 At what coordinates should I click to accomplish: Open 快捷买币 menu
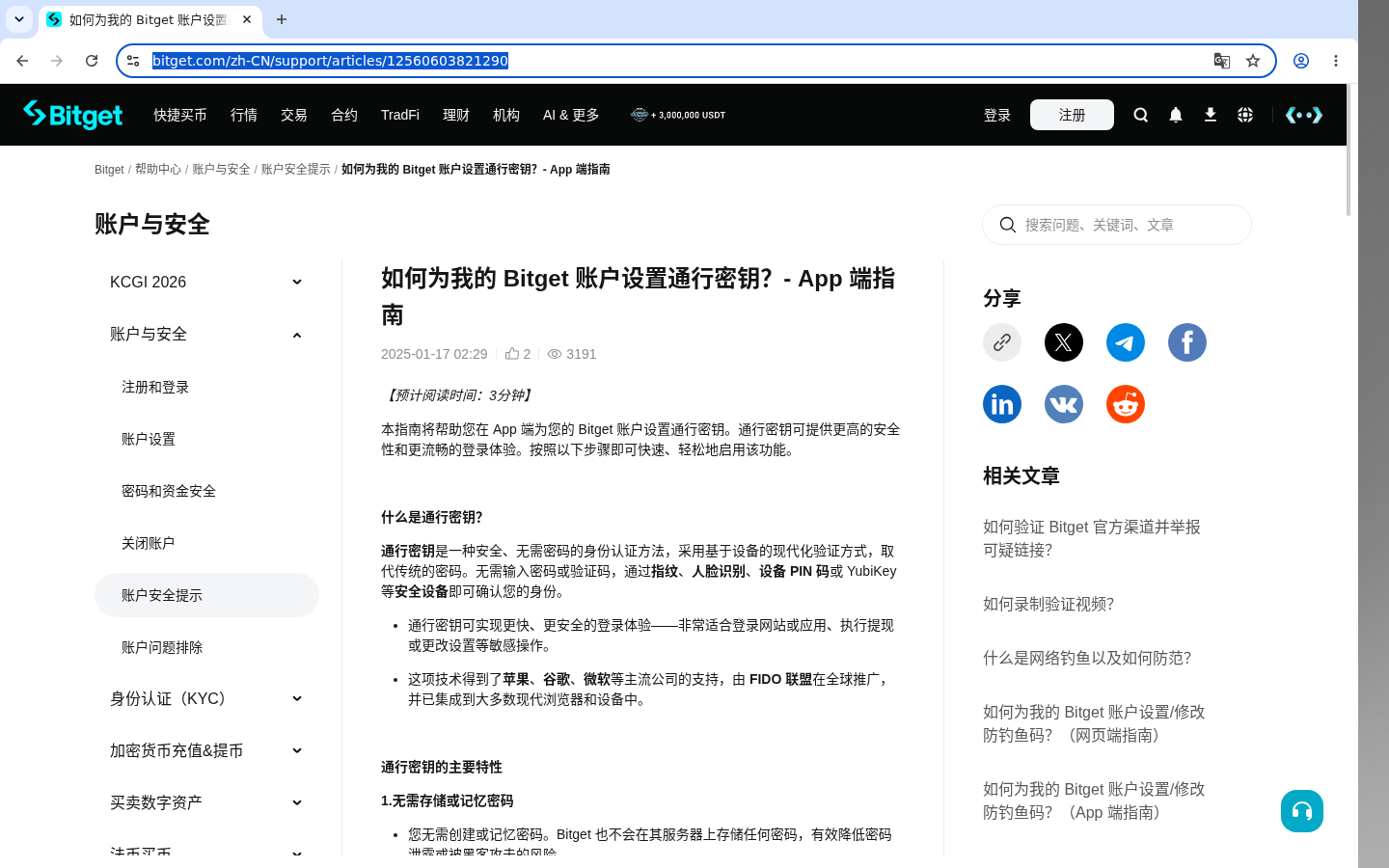180,115
